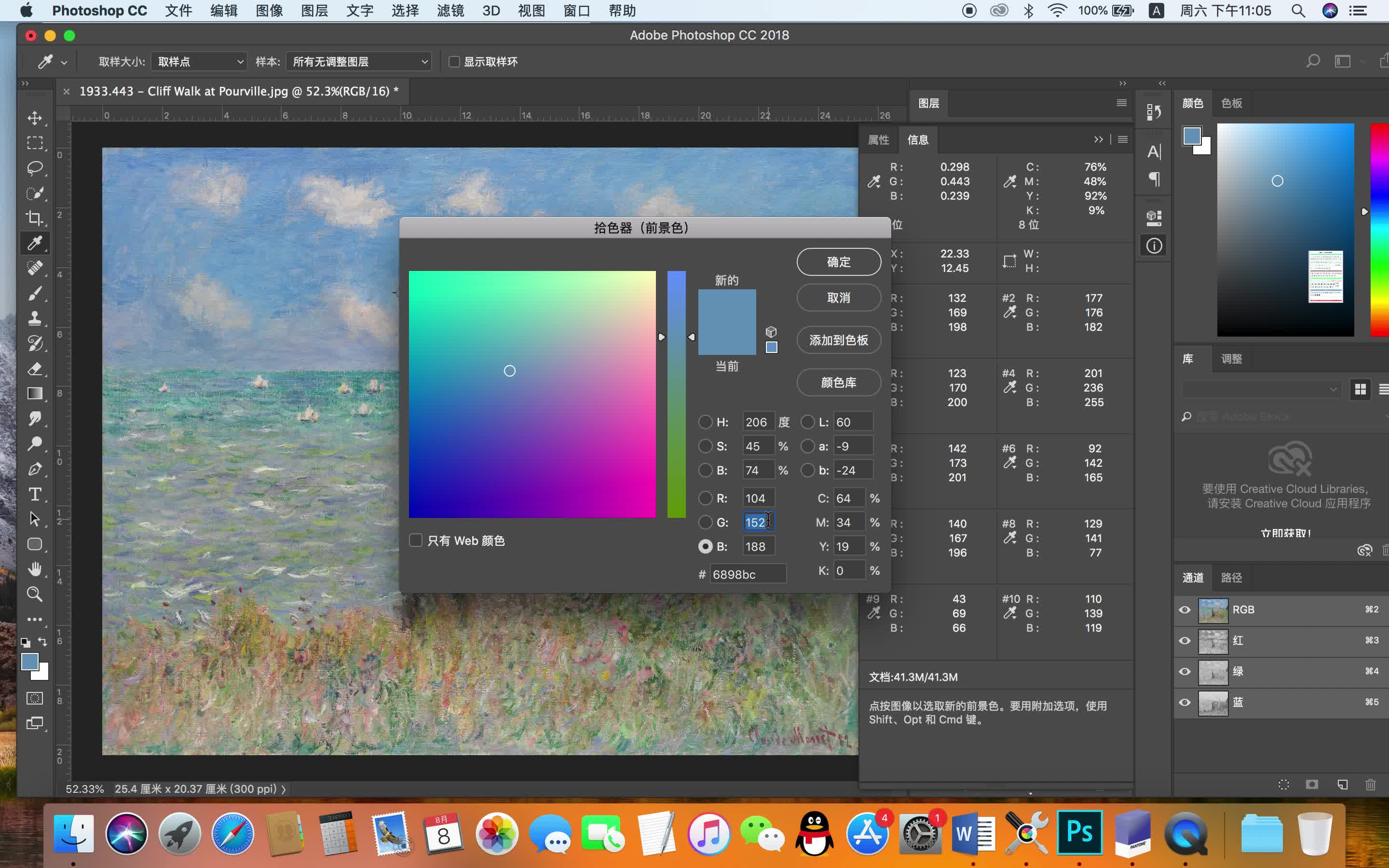Select the Quick Selection tool
Screen dimensions: 1389x868
point(34,193)
